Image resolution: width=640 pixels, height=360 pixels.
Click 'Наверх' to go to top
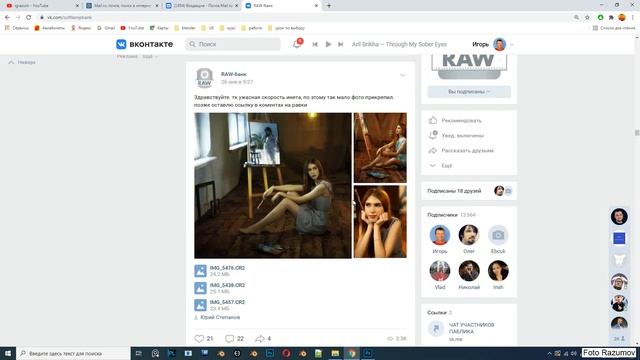click(22, 62)
